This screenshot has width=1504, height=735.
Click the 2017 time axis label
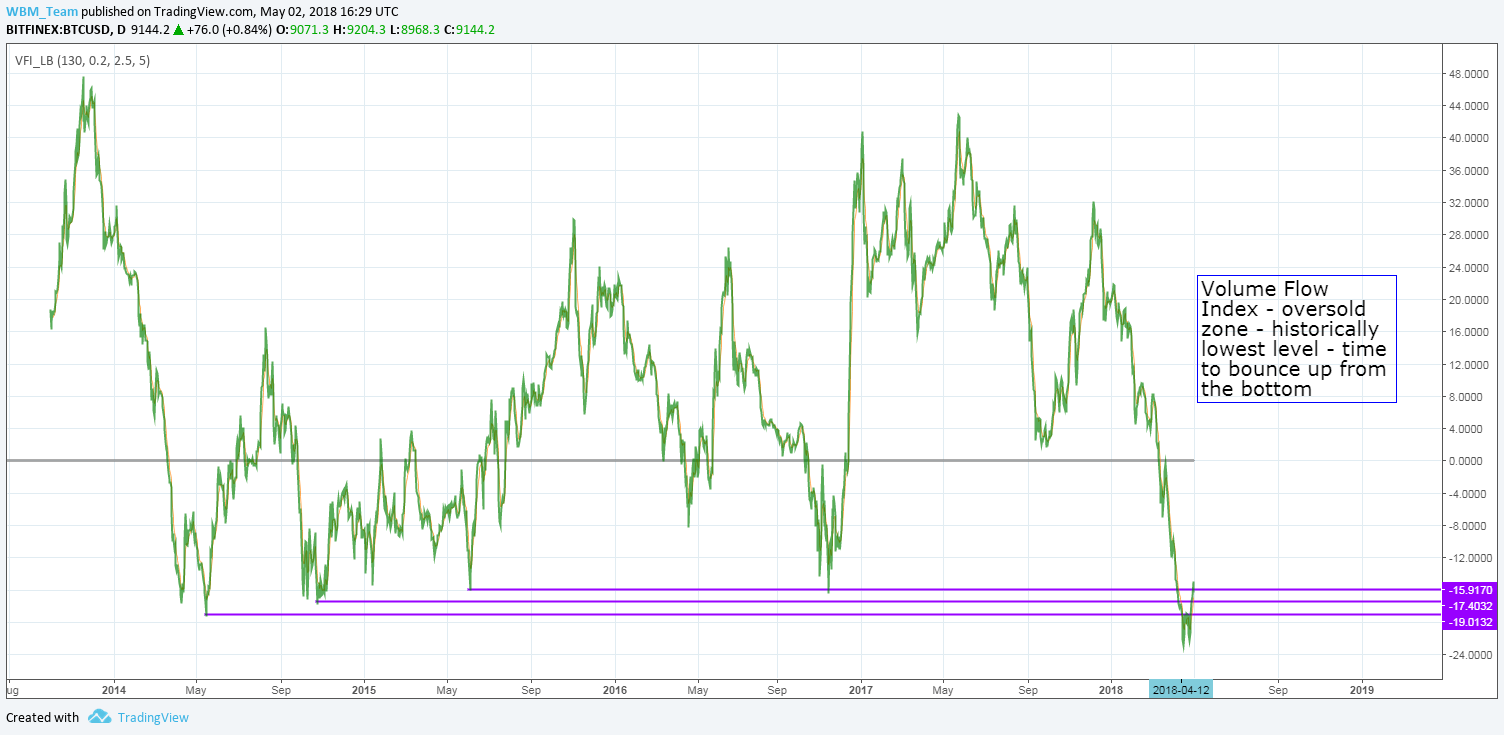(x=862, y=690)
